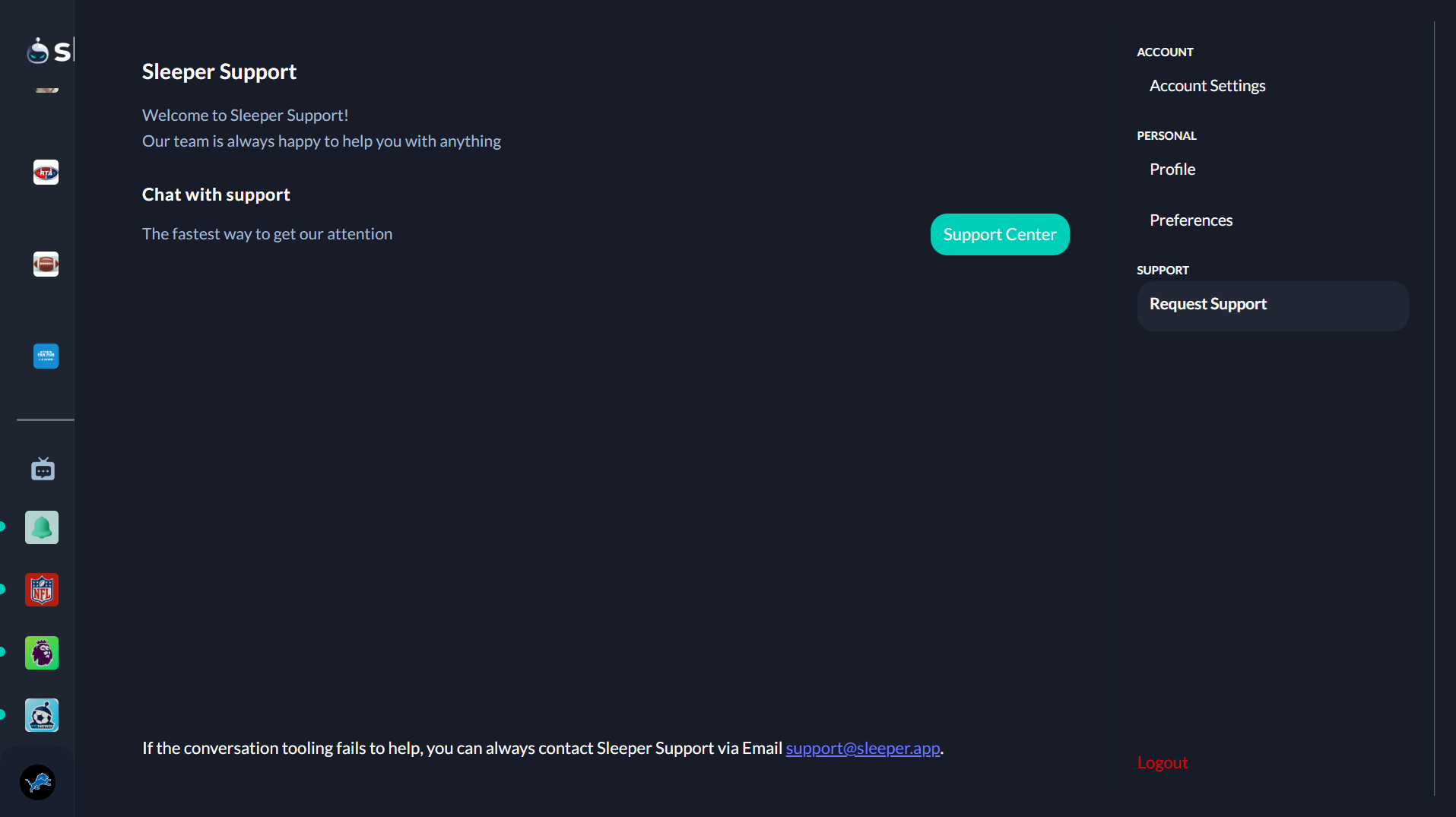Viewport: 1456px width, 817px height.
Task: Open the support@sleeper.app email link
Action: click(x=863, y=749)
